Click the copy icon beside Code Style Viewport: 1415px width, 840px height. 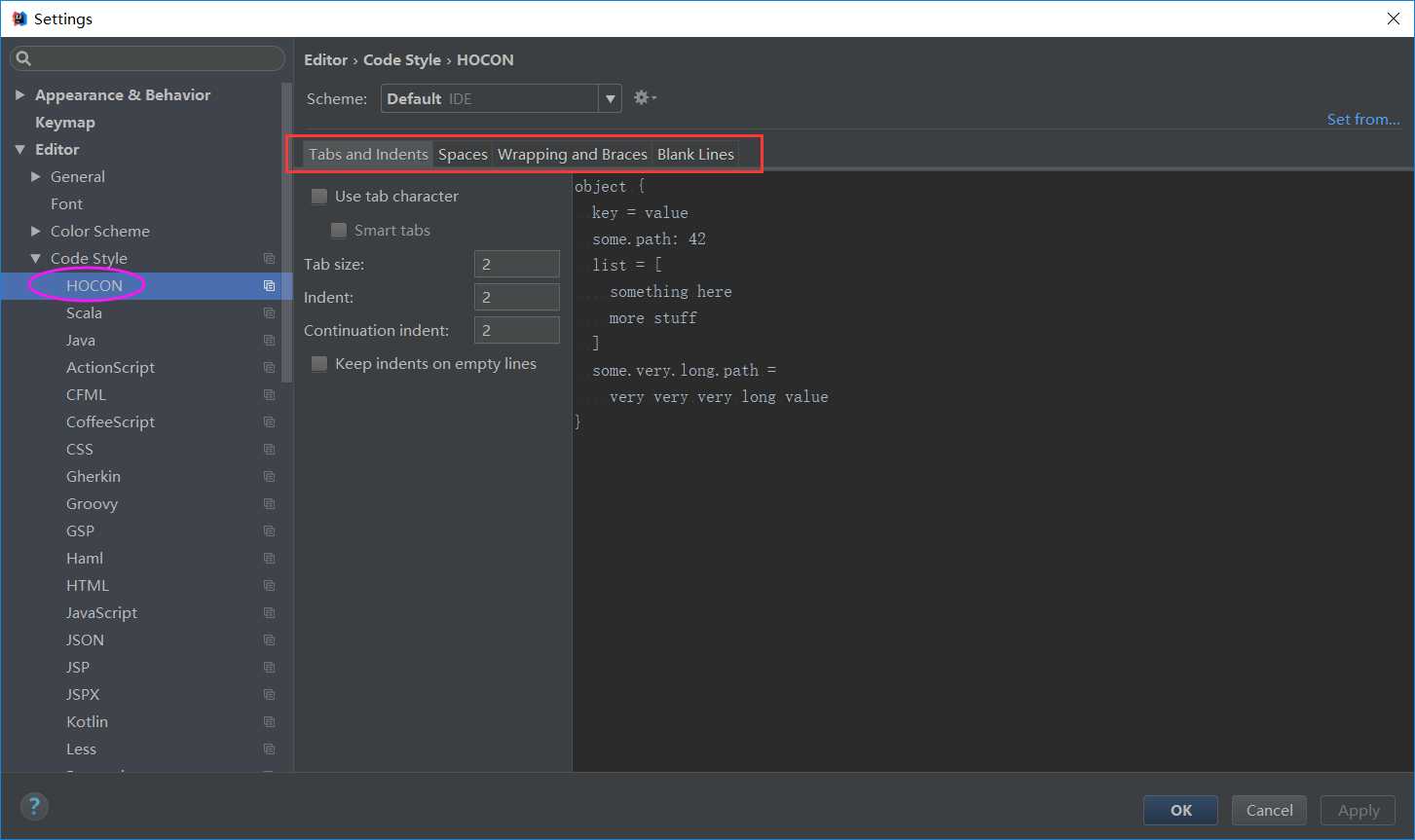coord(270,258)
